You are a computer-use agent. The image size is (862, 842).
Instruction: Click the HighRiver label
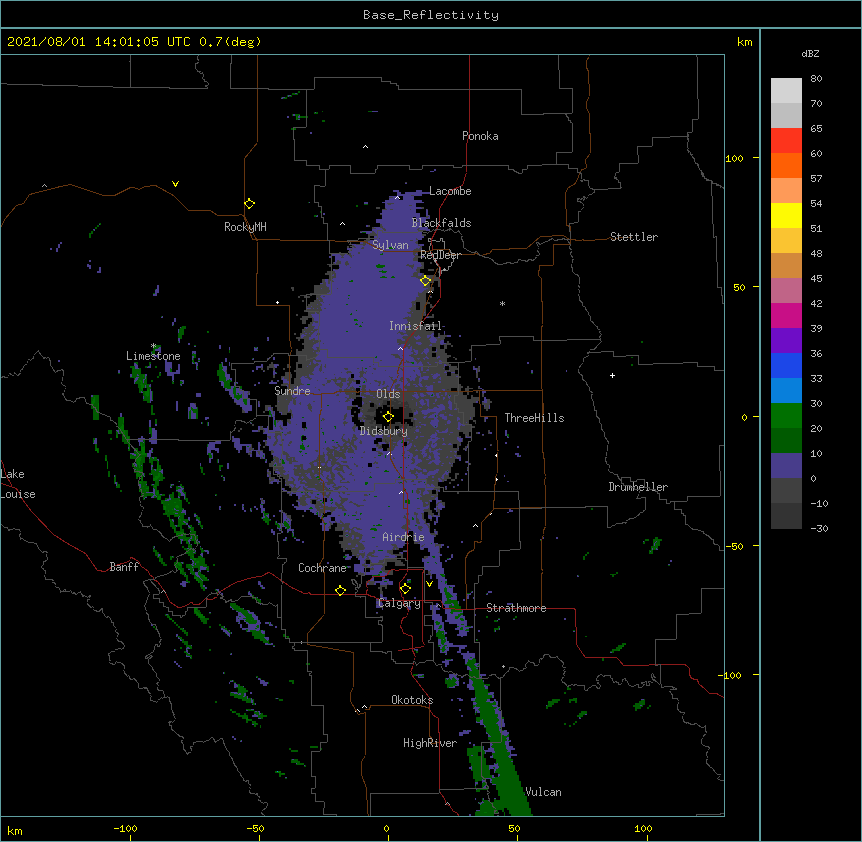pyautogui.click(x=430, y=743)
